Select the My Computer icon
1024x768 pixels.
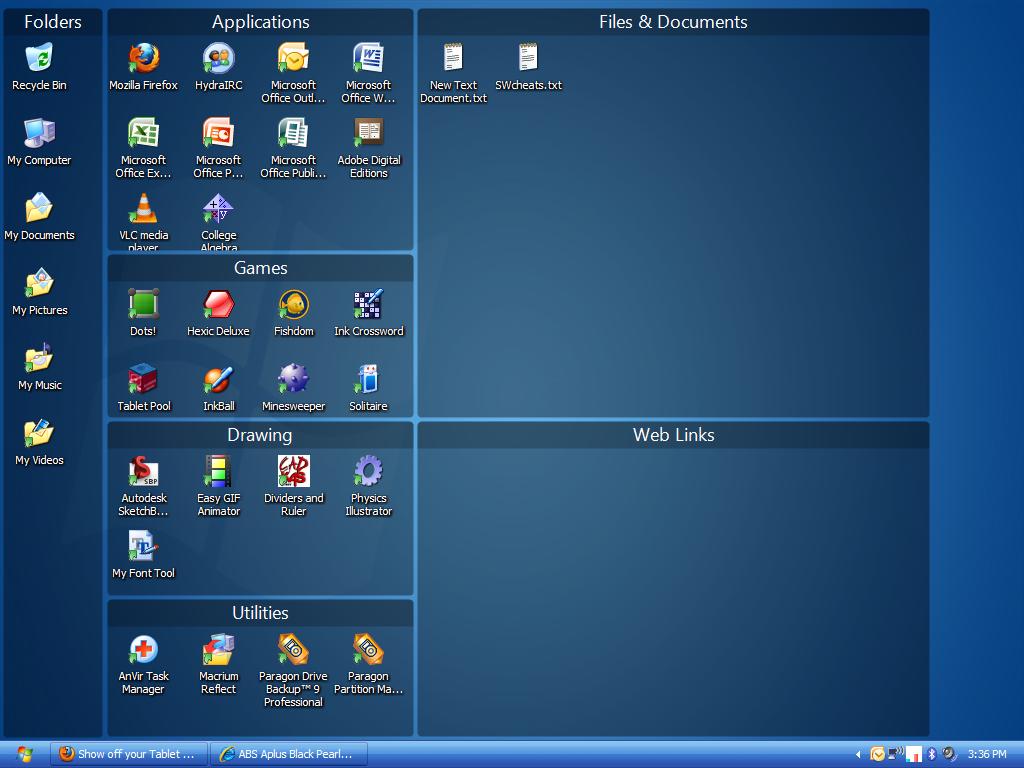[x=39, y=133]
